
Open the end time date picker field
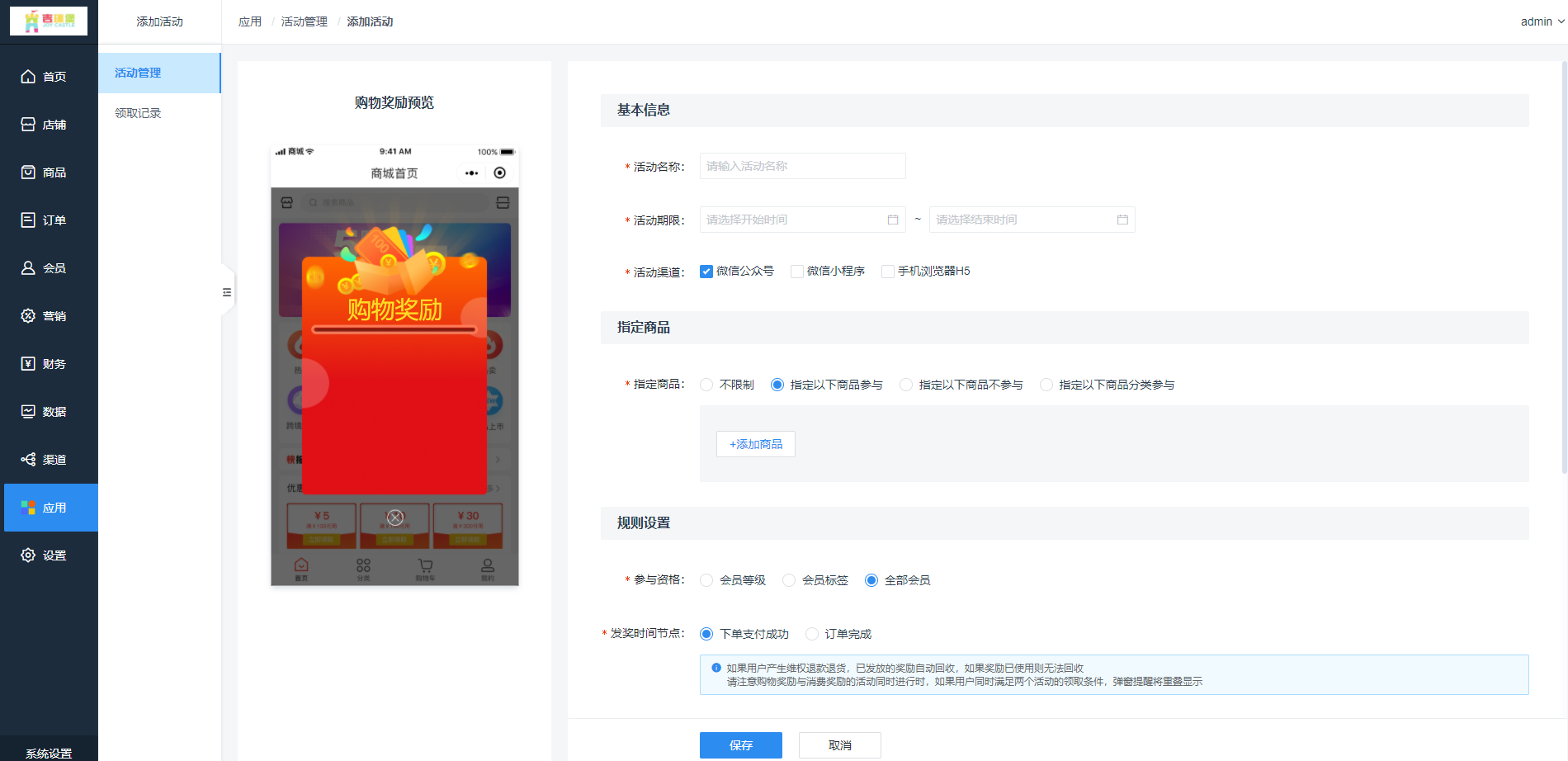coord(1032,220)
